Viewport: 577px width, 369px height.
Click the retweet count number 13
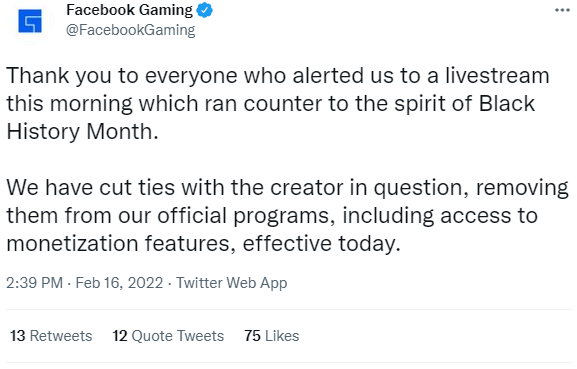click(18, 336)
